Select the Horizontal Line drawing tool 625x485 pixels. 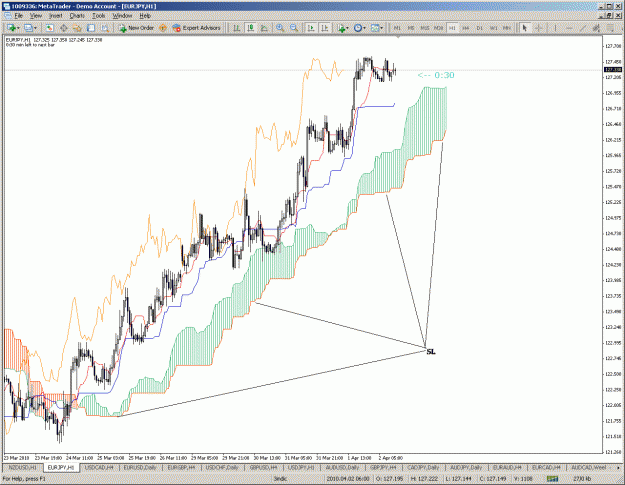(x=569, y=28)
